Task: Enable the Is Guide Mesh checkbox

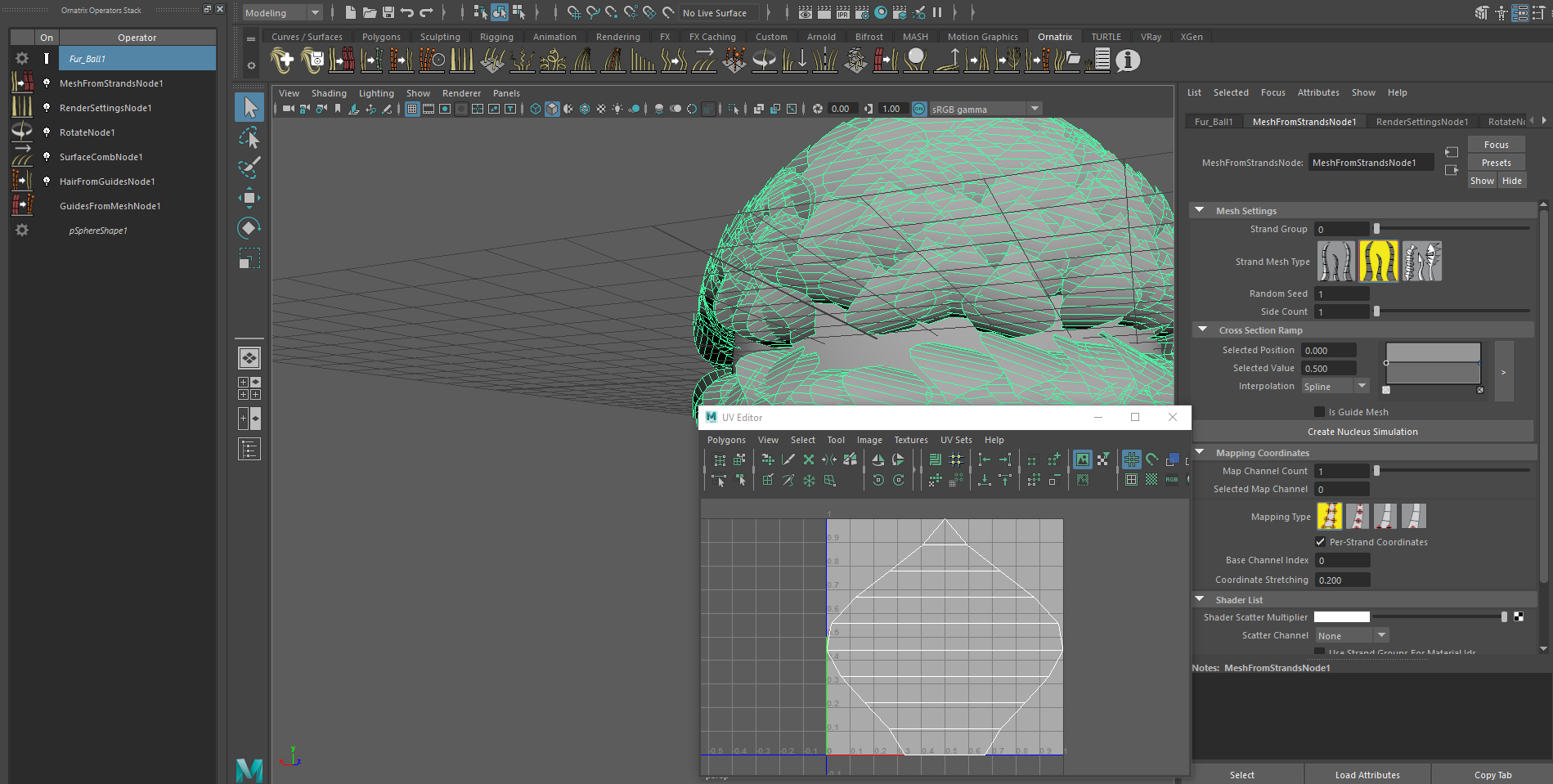Action: point(1319,412)
